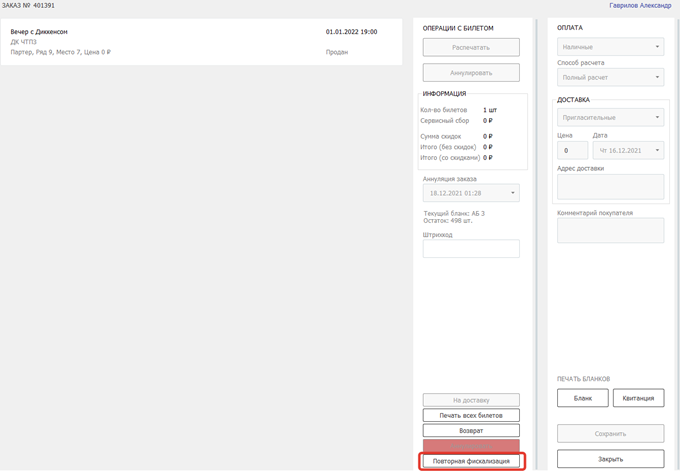
Task: Open the delivery Дата picker
Action: pos(628,150)
